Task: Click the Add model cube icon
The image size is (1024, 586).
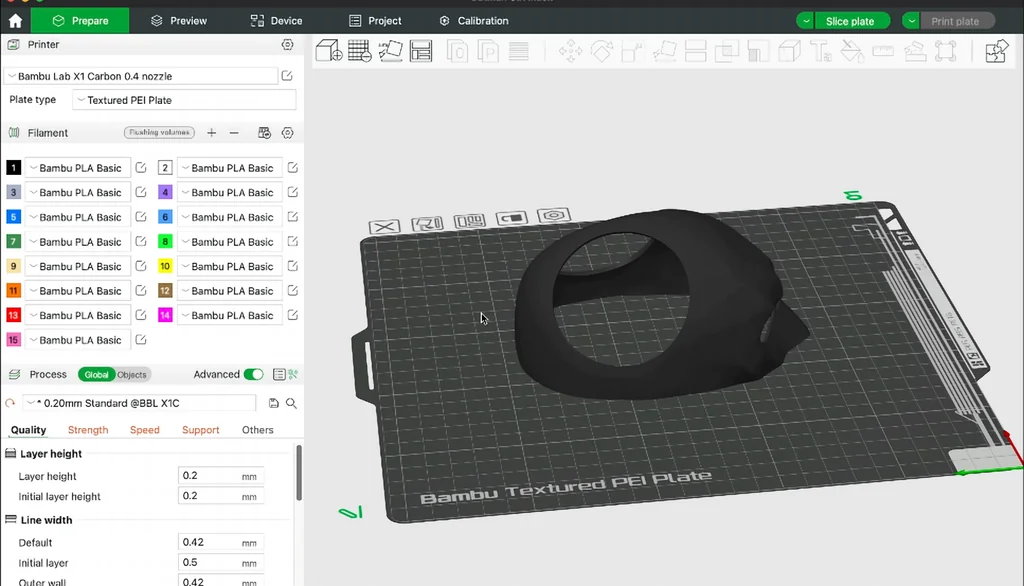Action: click(328, 51)
